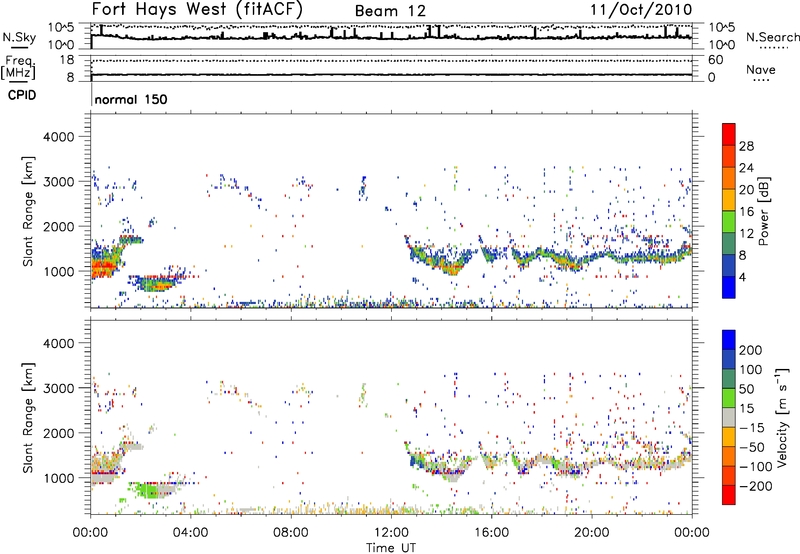This screenshot has width=800, height=554.
Task: Select the "20:00" time tick label
Action: [x=592, y=533]
